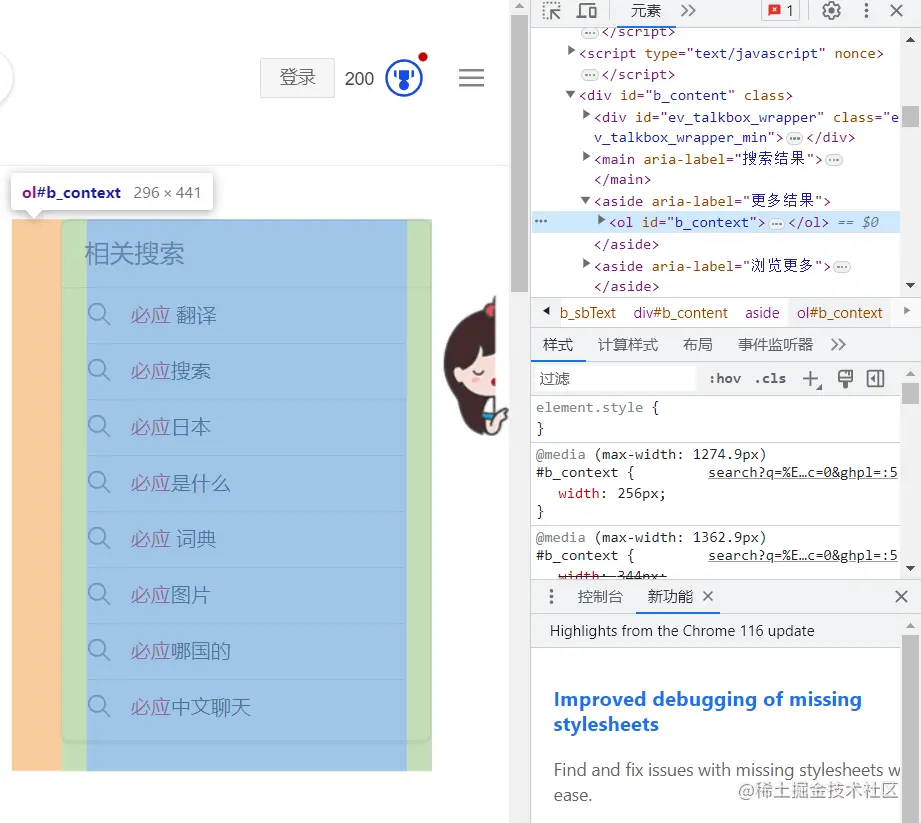The width and height of the screenshot is (921, 823).
Task: Open DevTools settings gear
Action: tap(830, 11)
